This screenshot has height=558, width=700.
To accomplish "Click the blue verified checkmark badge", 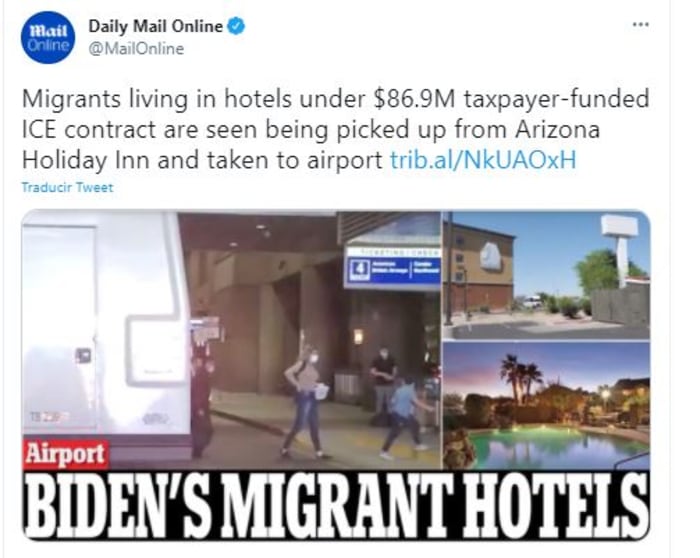I will 236,26.
